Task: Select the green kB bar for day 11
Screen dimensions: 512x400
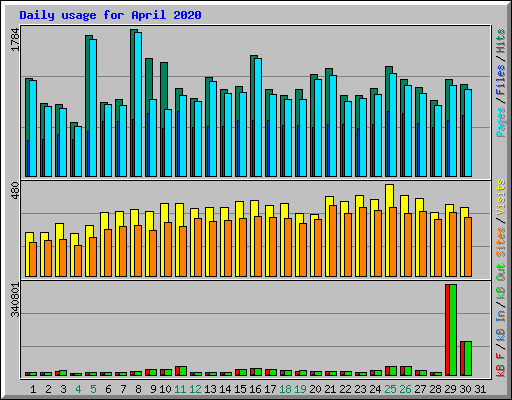Action: (183, 371)
